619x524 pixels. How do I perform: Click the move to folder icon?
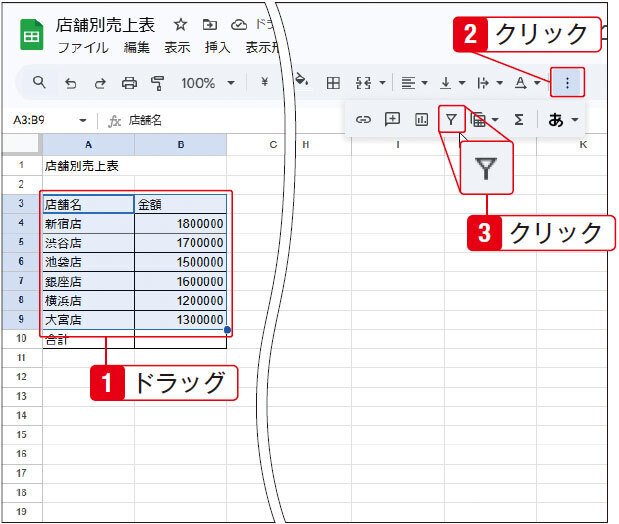[x=210, y=25]
